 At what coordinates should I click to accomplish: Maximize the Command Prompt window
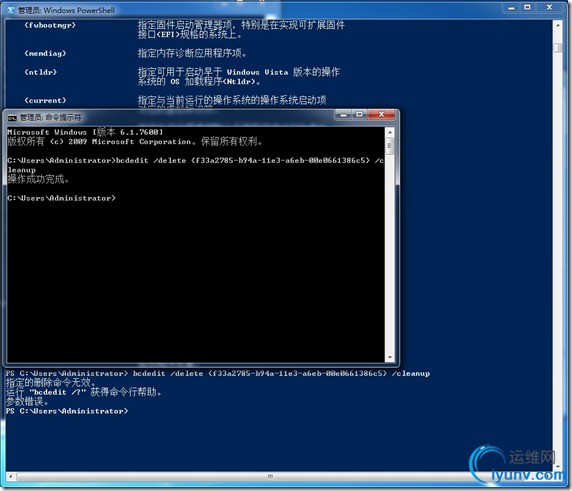[x=359, y=115]
